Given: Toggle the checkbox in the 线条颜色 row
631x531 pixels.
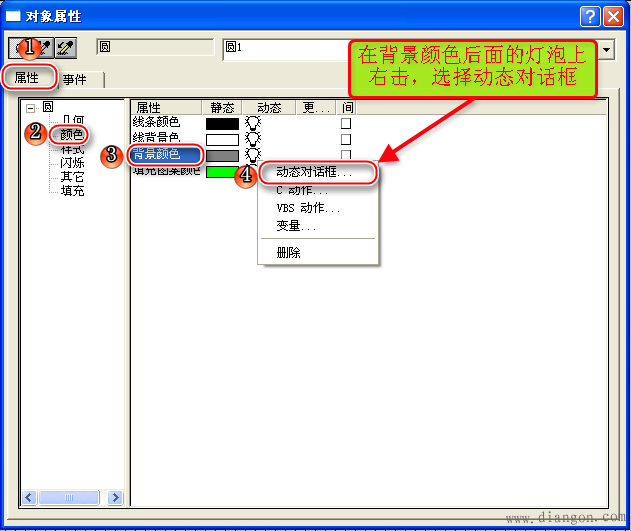Looking at the screenshot, I should [346, 123].
